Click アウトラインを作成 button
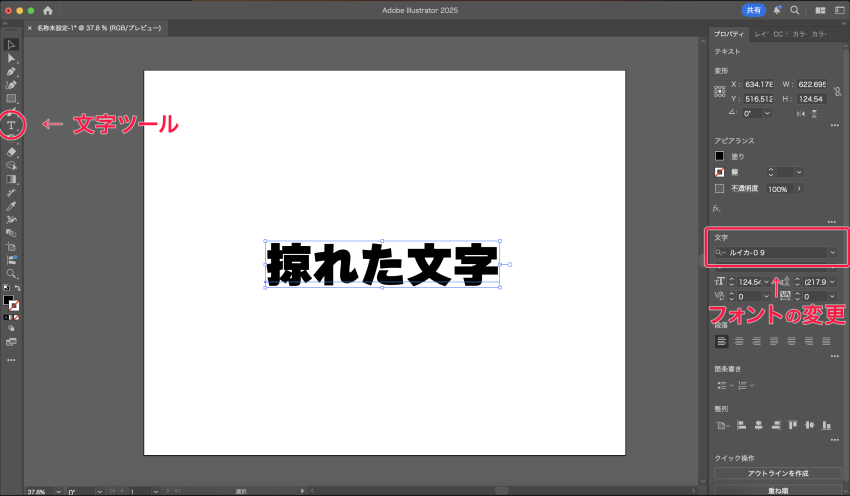This screenshot has width=850, height=496. [x=778, y=473]
